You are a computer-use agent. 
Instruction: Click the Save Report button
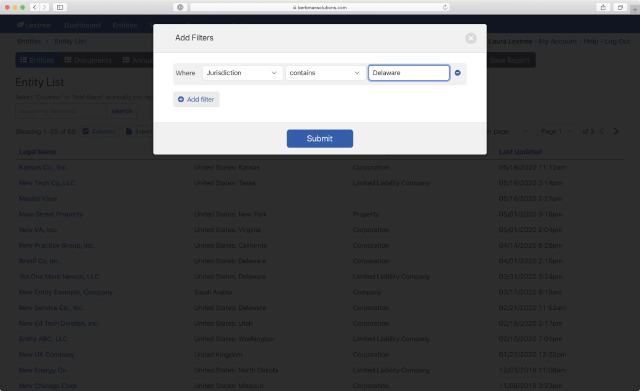point(509,60)
